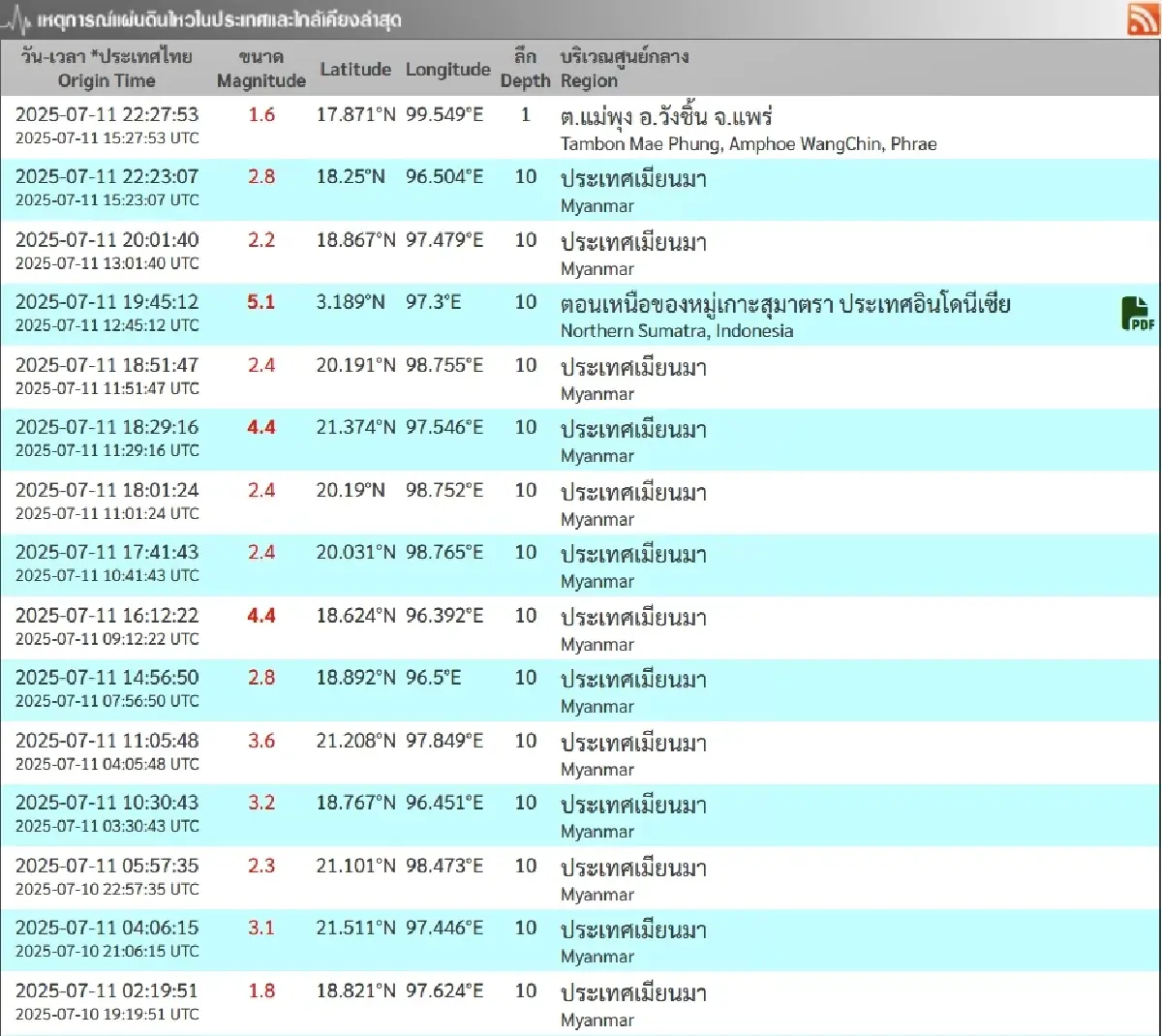This screenshot has width=1162, height=1036.
Task: Click magnitude value 2.3
Action: click(x=261, y=865)
